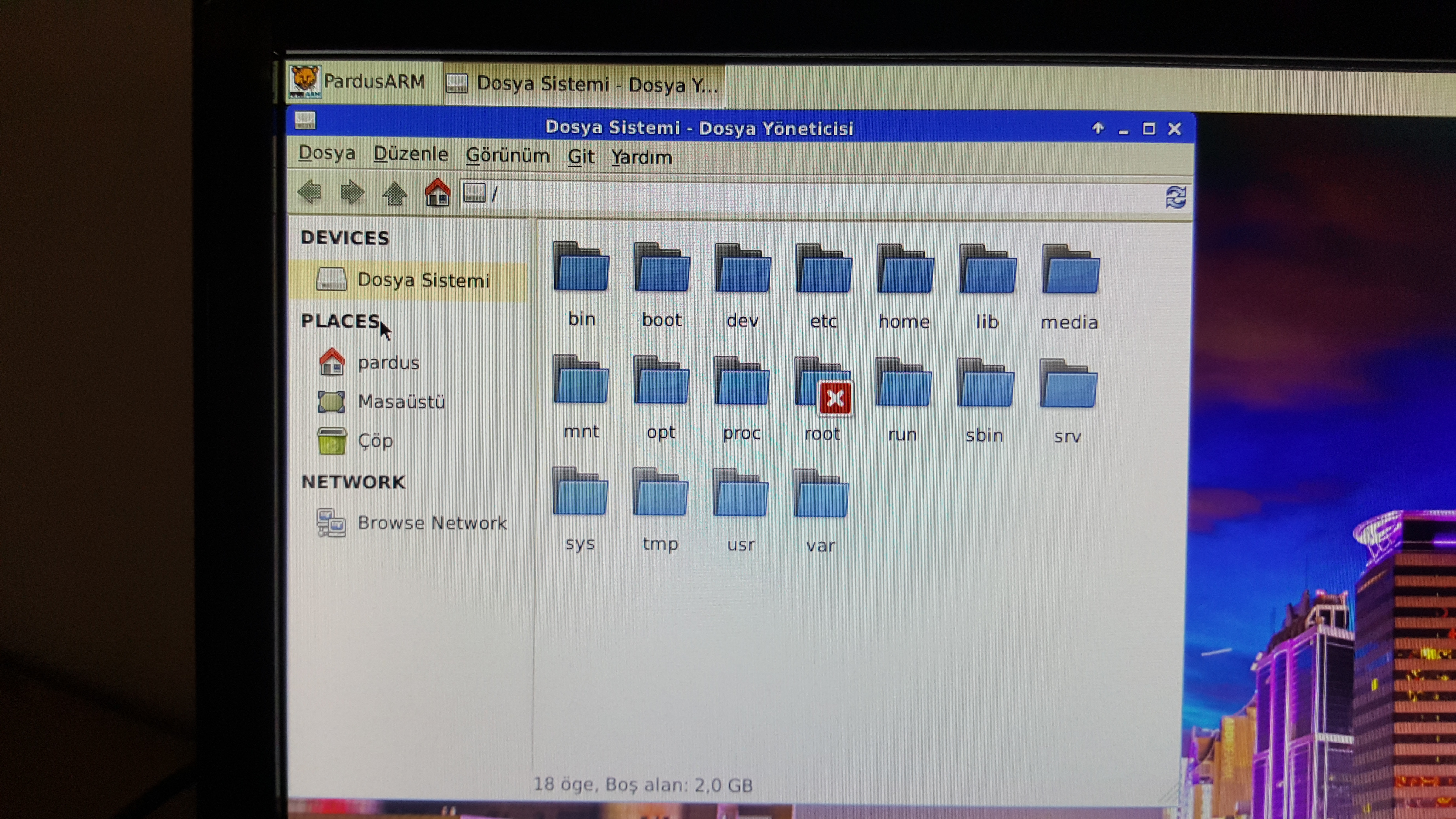Screen dimensions: 1456x819
Task: Select the run folder icon
Action: coord(903,383)
